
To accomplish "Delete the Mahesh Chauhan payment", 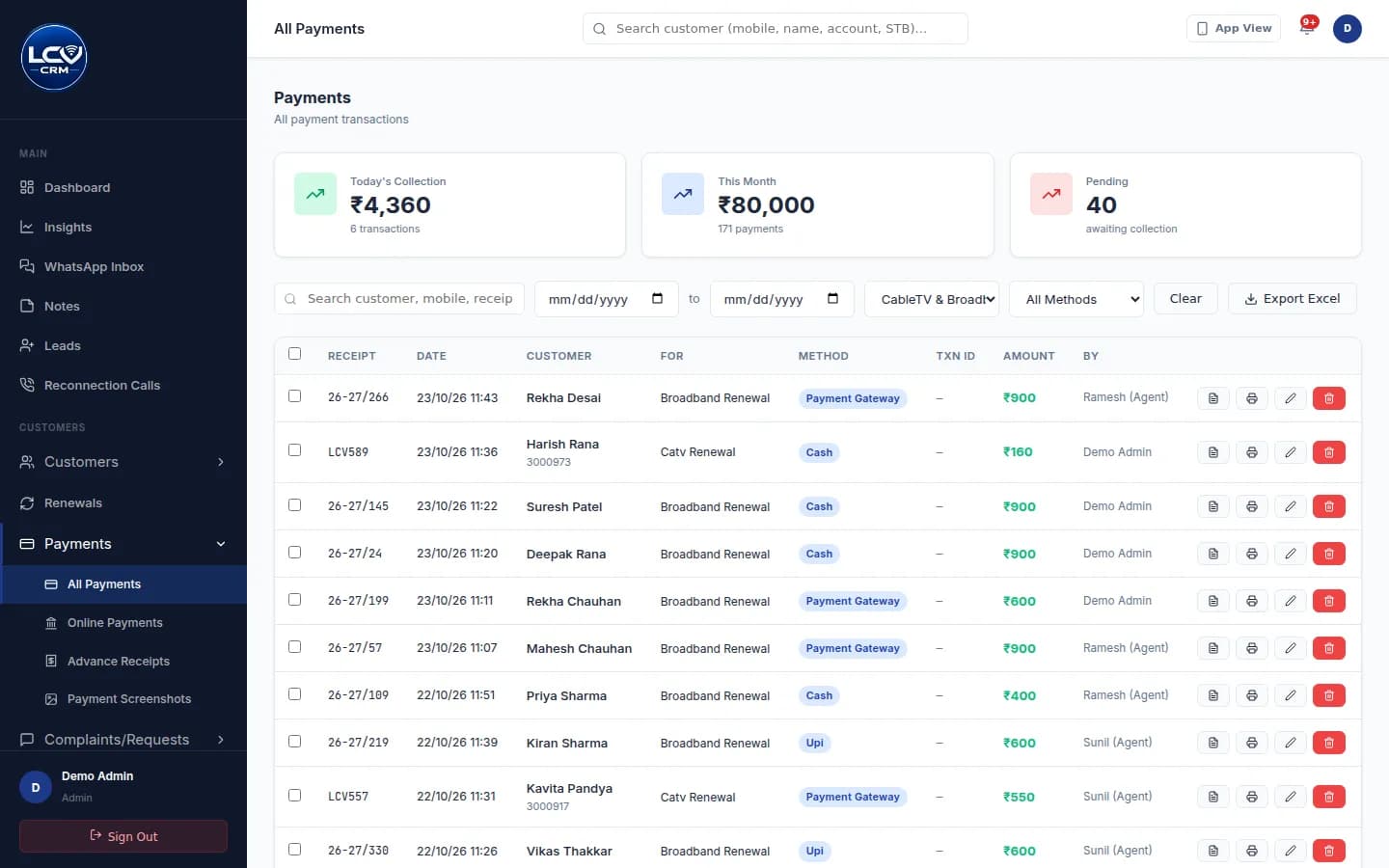I will tap(1329, 648).
